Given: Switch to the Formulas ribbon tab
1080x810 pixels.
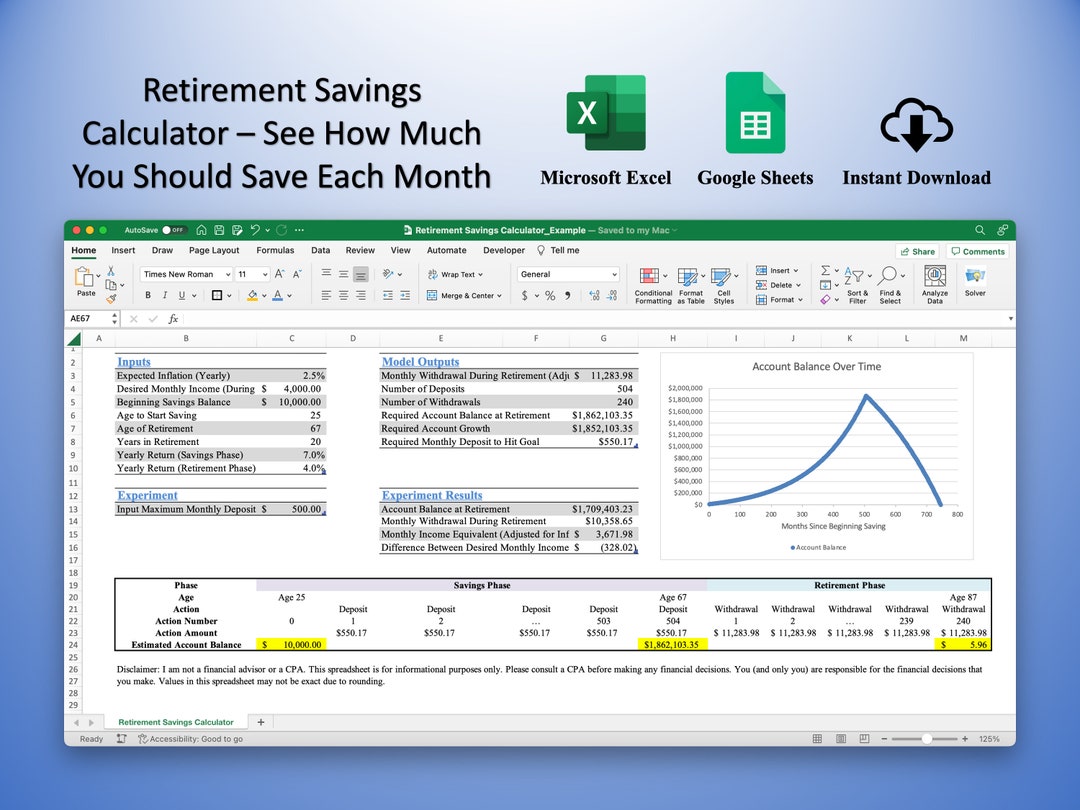Looking at the screenshot, I should pos(276,250).
